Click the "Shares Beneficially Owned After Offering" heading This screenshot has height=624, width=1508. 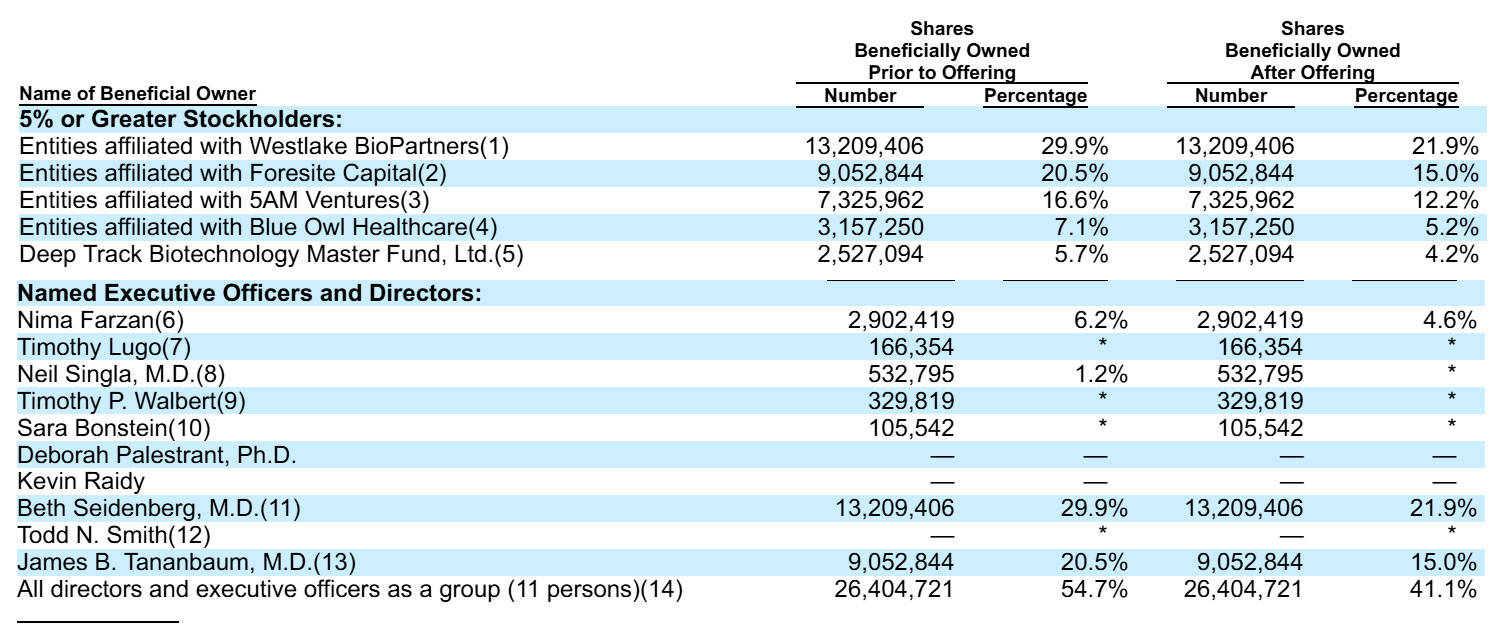coord(1312,51)
